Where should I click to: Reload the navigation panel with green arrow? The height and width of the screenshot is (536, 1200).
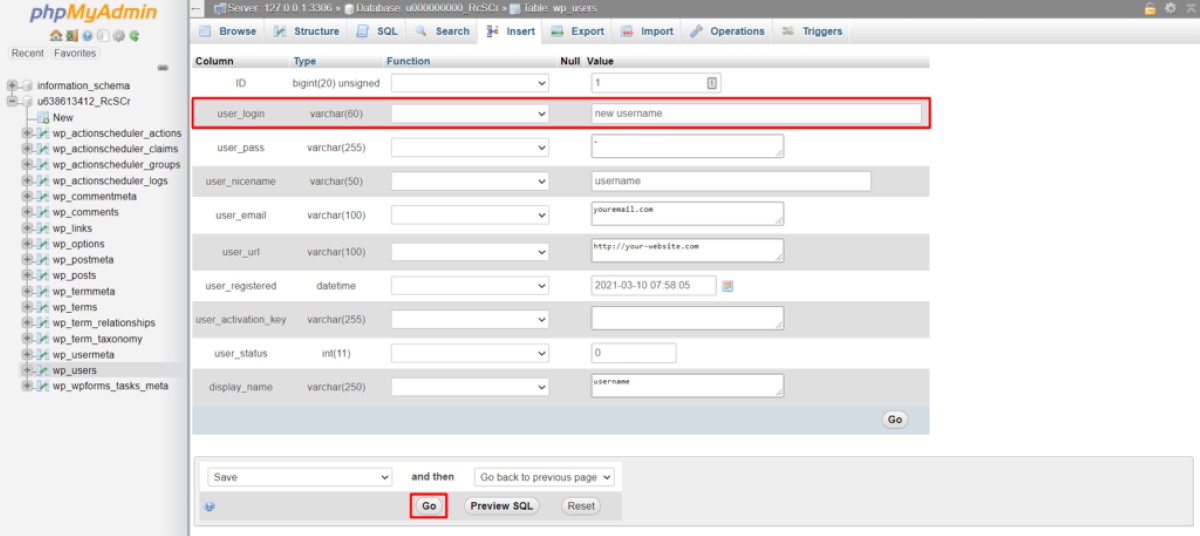134,36
